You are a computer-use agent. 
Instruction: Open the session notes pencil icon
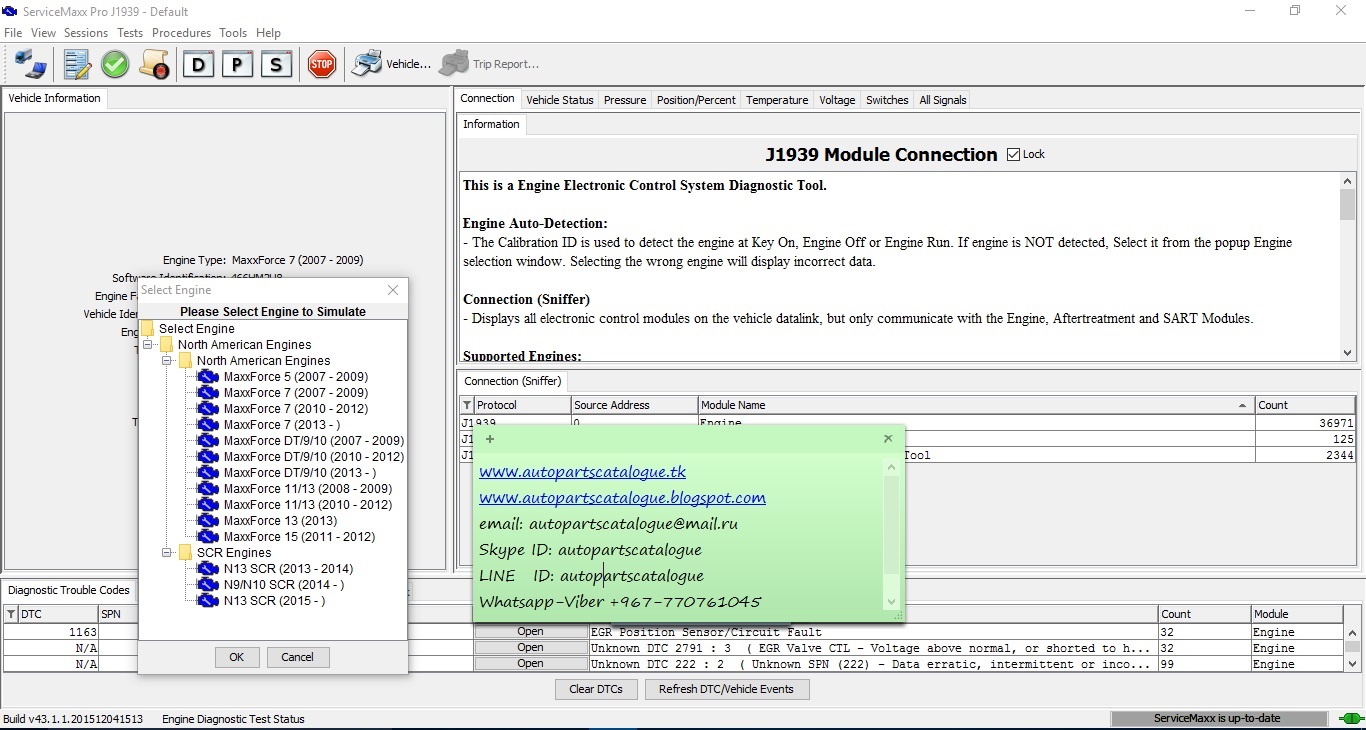77,64
